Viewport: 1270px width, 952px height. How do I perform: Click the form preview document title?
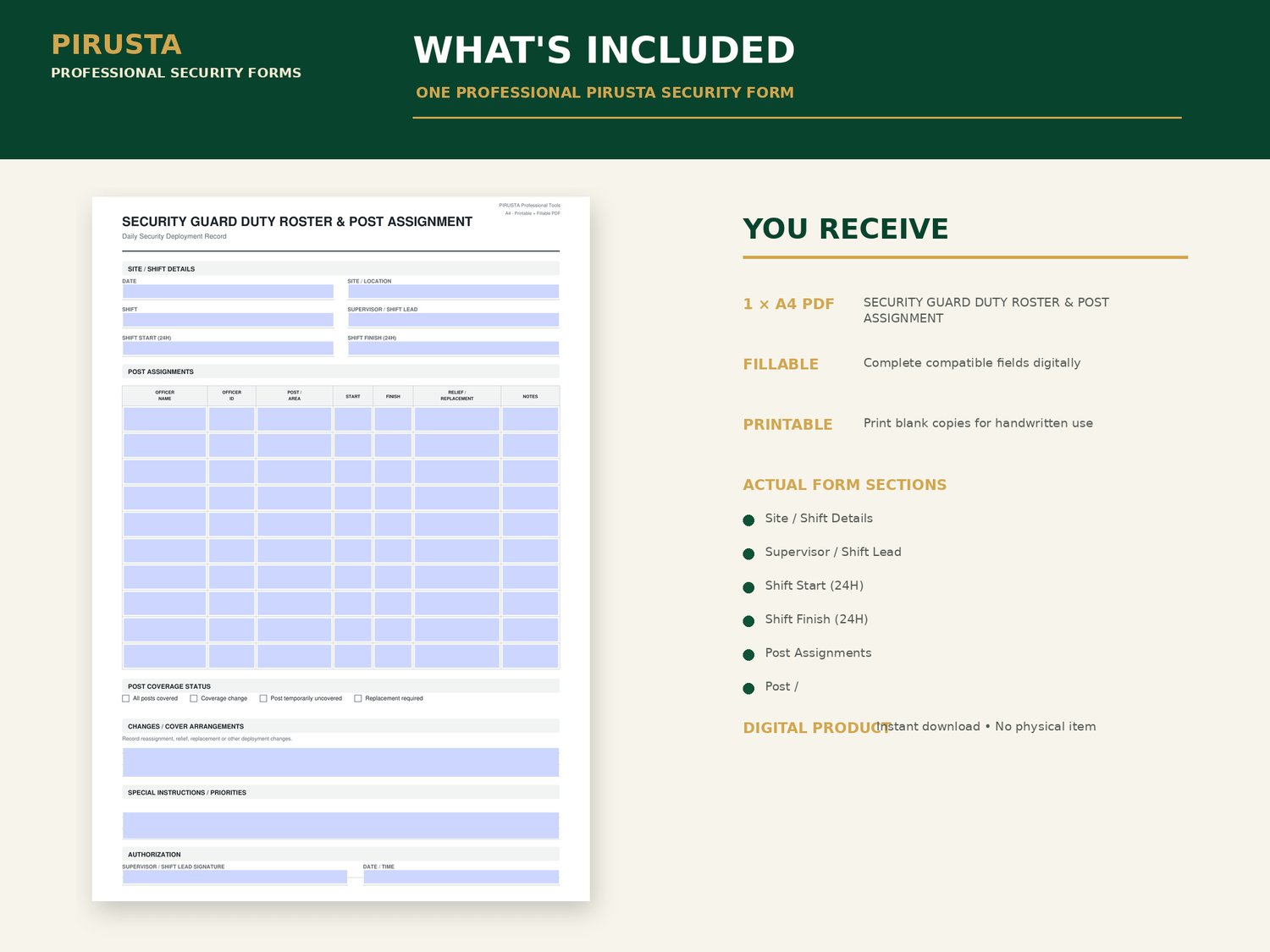(297, 222)
